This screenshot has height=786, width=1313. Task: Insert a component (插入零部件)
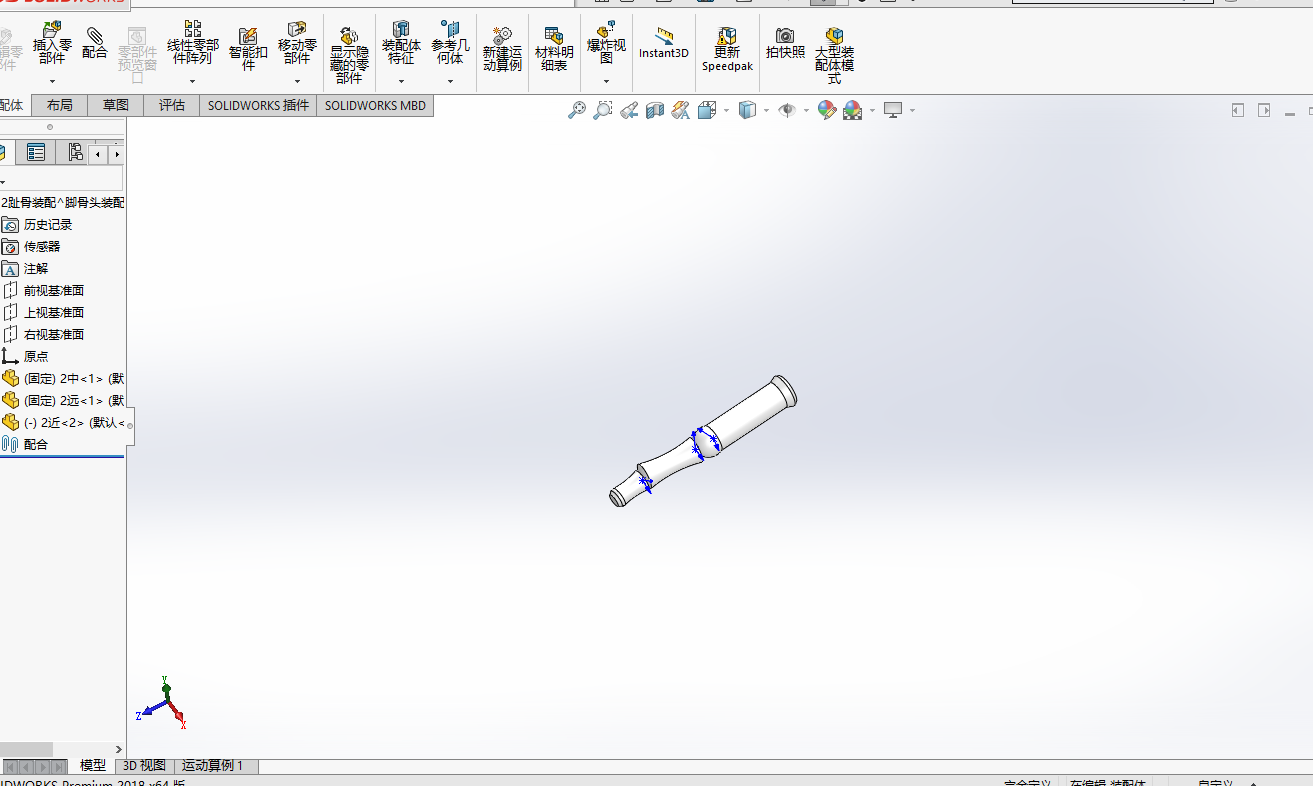point(52,44)
